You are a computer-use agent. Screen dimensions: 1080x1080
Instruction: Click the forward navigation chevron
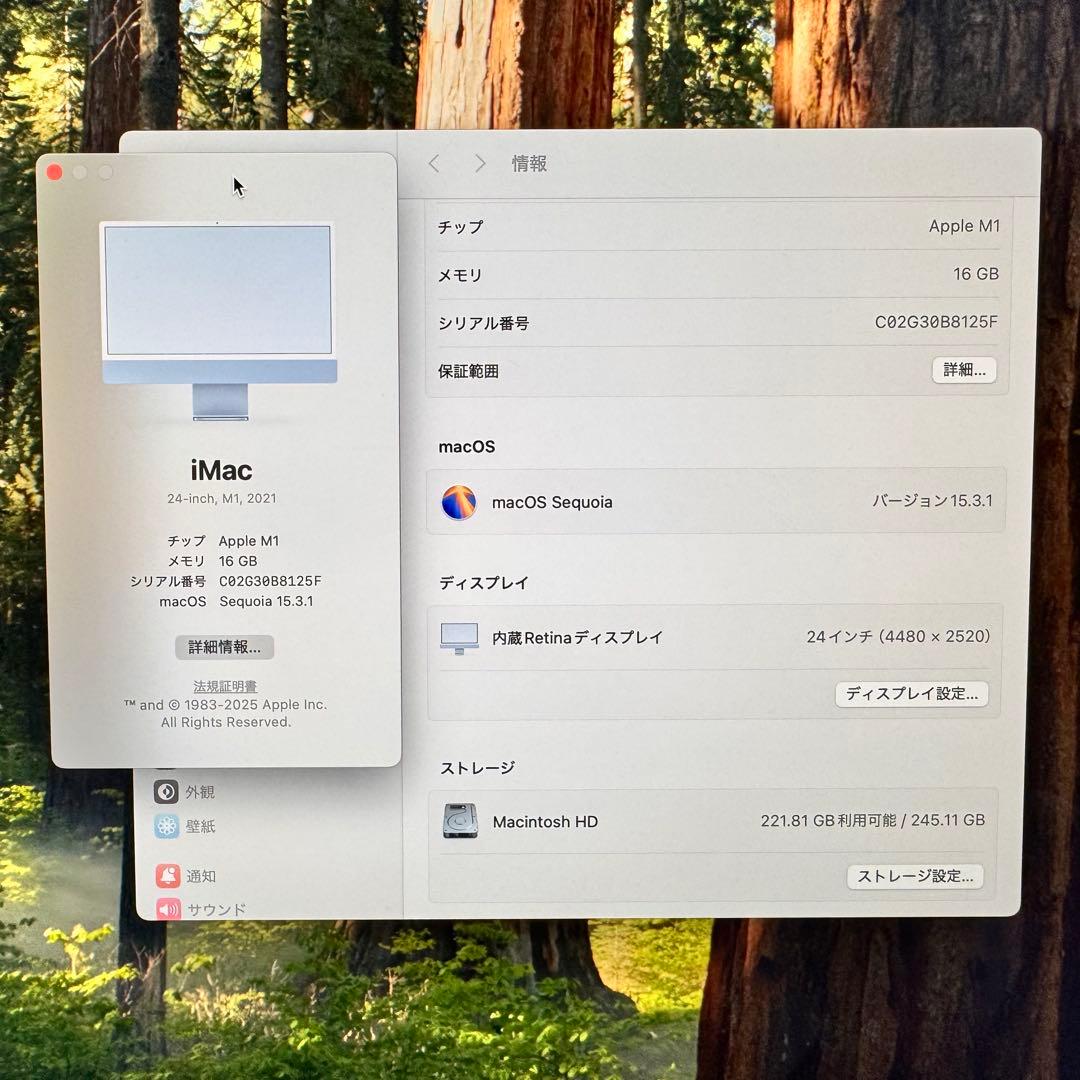480,163
